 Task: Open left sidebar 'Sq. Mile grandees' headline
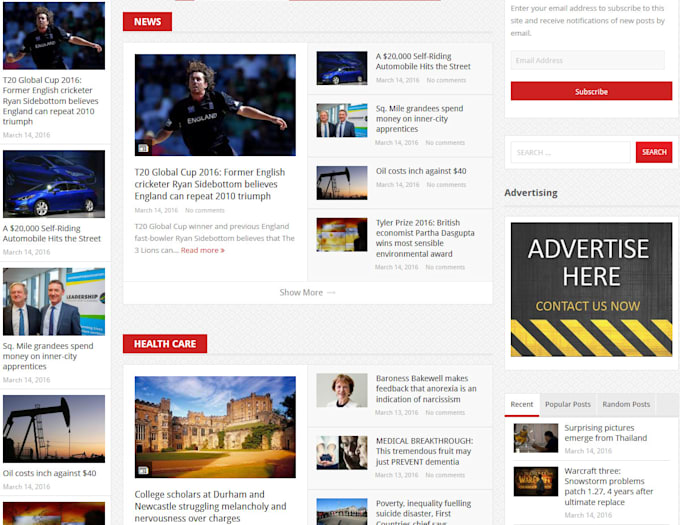[48, 356]
